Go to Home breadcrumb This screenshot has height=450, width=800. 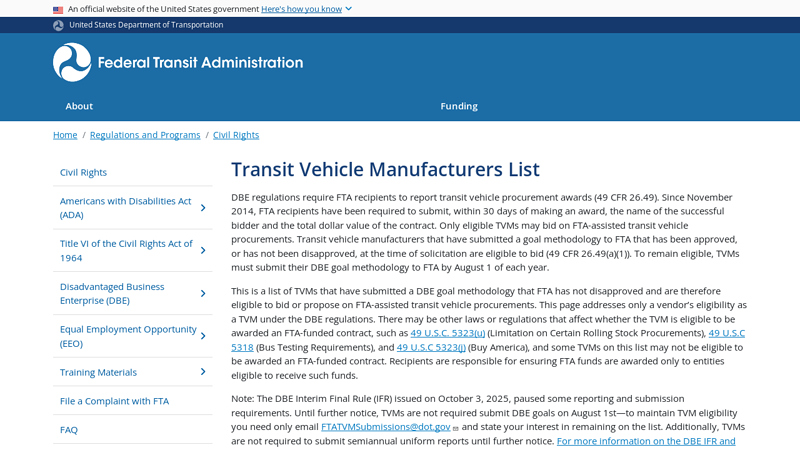point(65,135)
